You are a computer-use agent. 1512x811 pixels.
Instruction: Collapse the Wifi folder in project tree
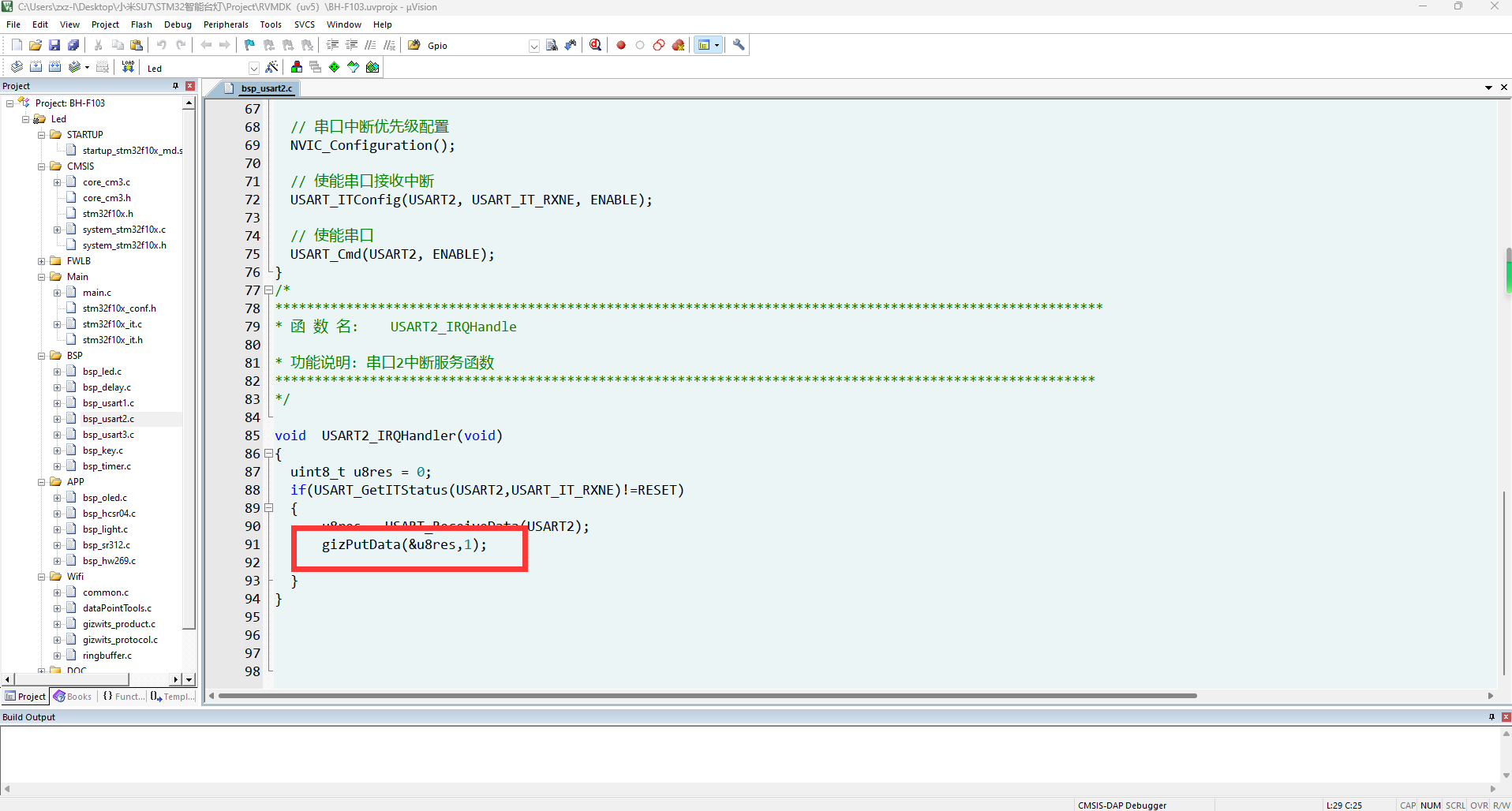tap(42, 577)
